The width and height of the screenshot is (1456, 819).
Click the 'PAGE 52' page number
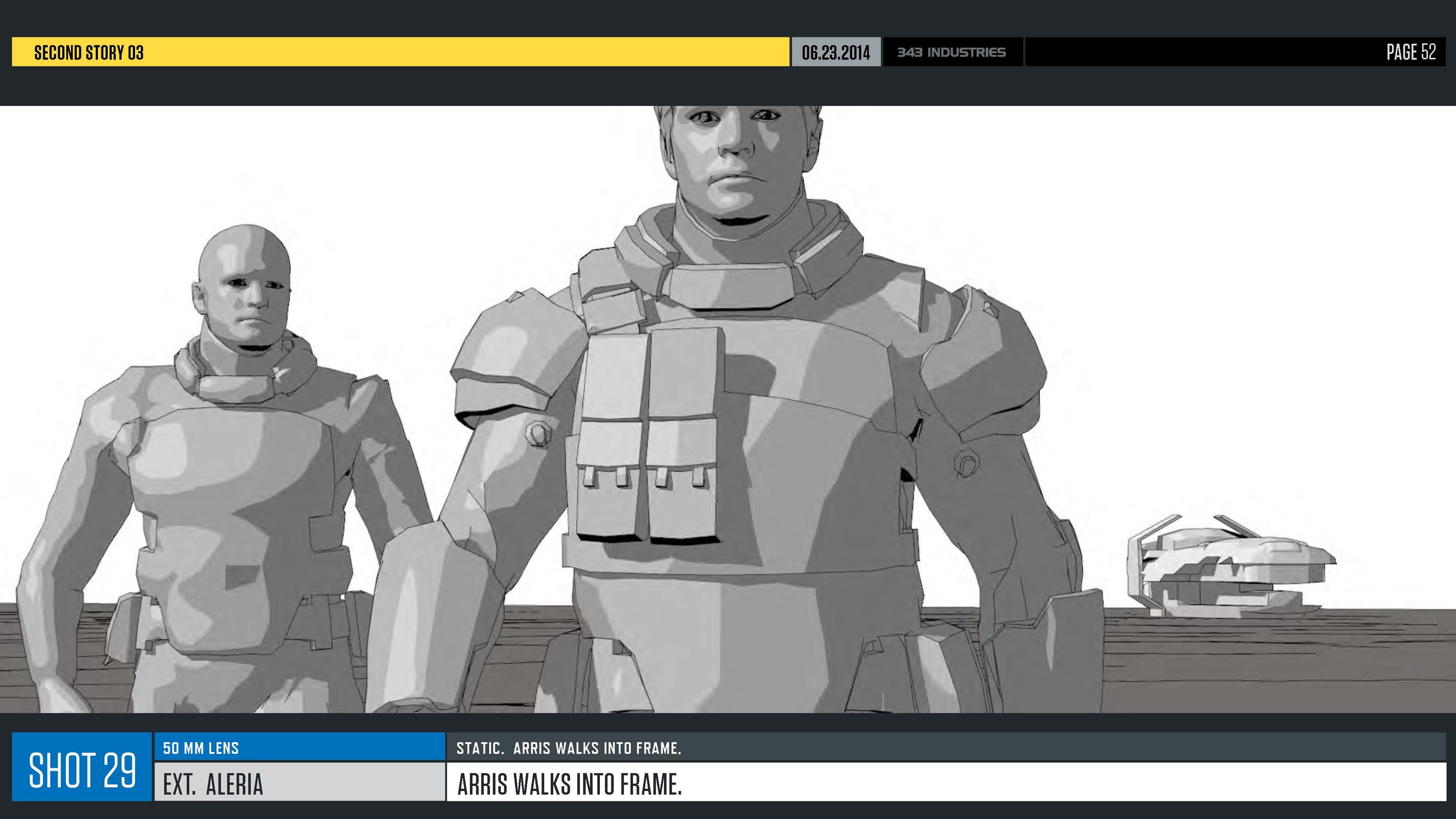1411,52
